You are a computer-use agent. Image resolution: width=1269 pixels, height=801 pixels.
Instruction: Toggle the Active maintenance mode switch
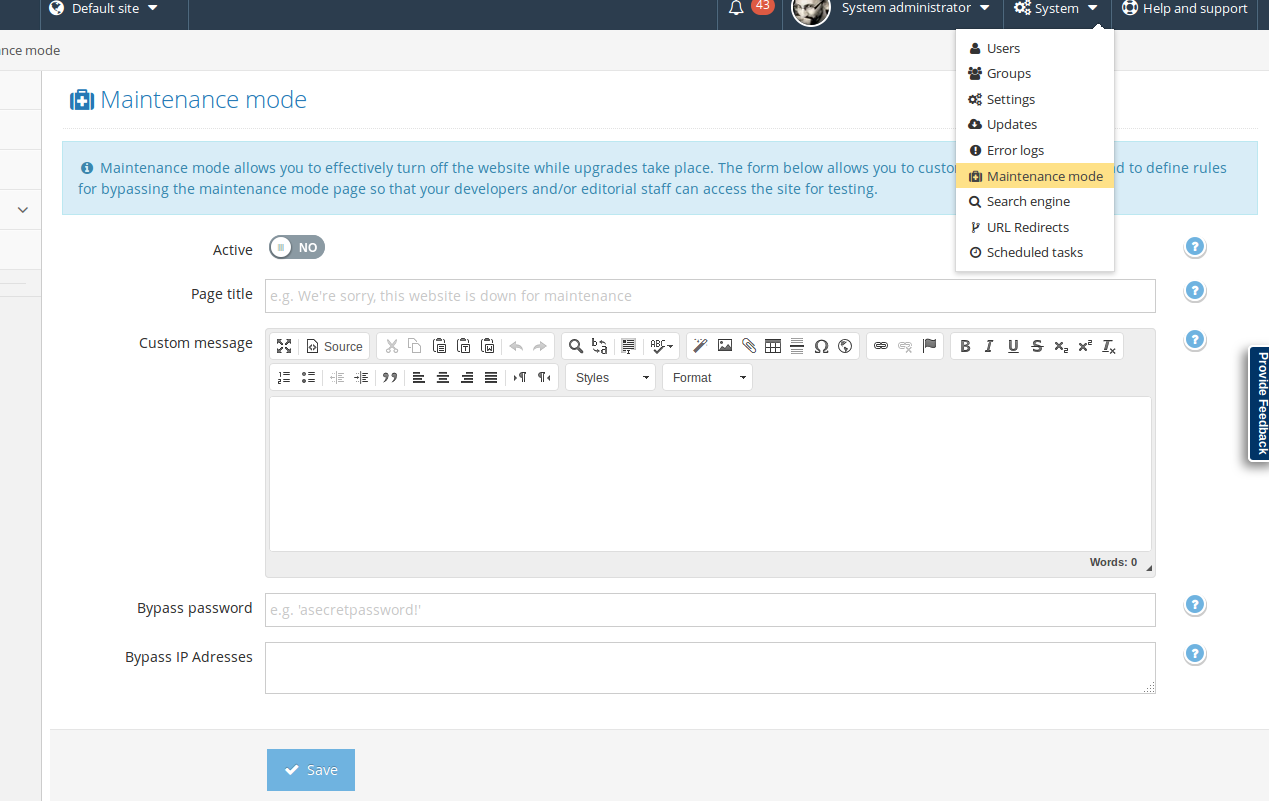tap(297, 247)
